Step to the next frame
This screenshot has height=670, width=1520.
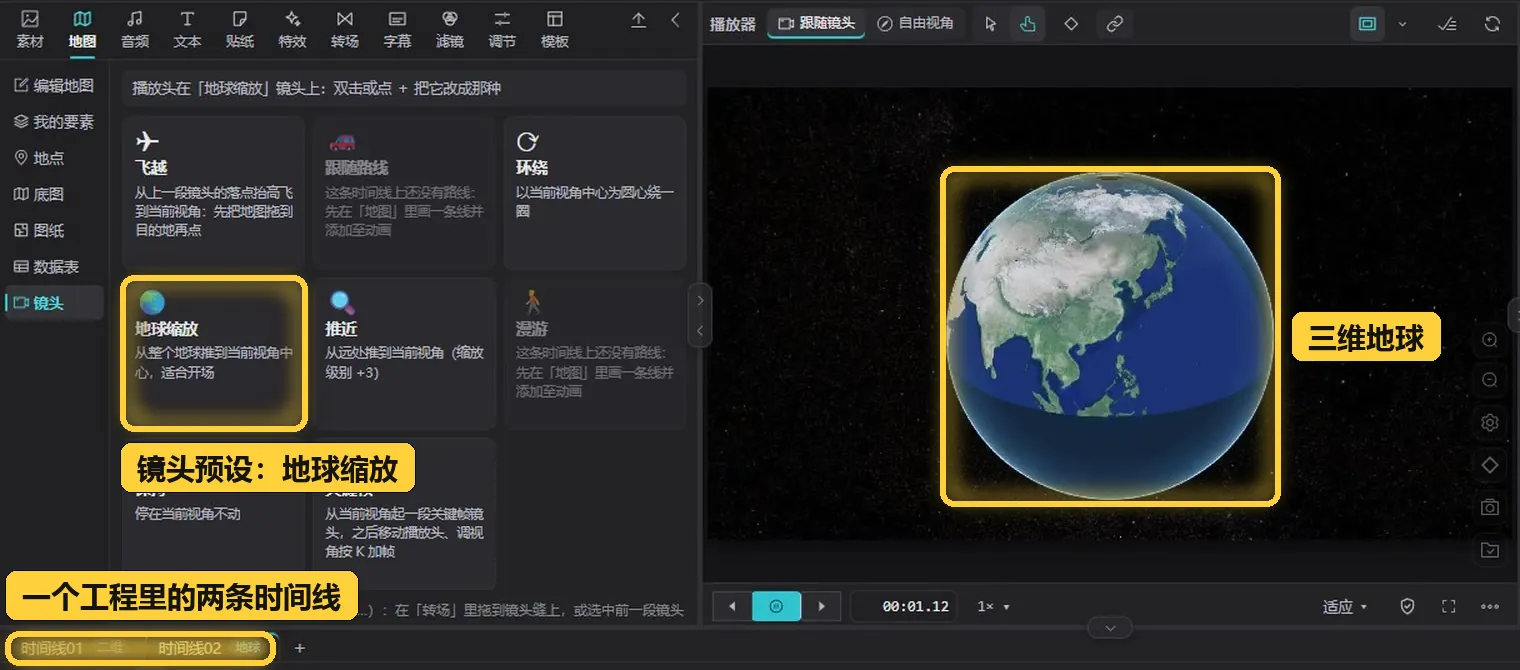[821, 606]
